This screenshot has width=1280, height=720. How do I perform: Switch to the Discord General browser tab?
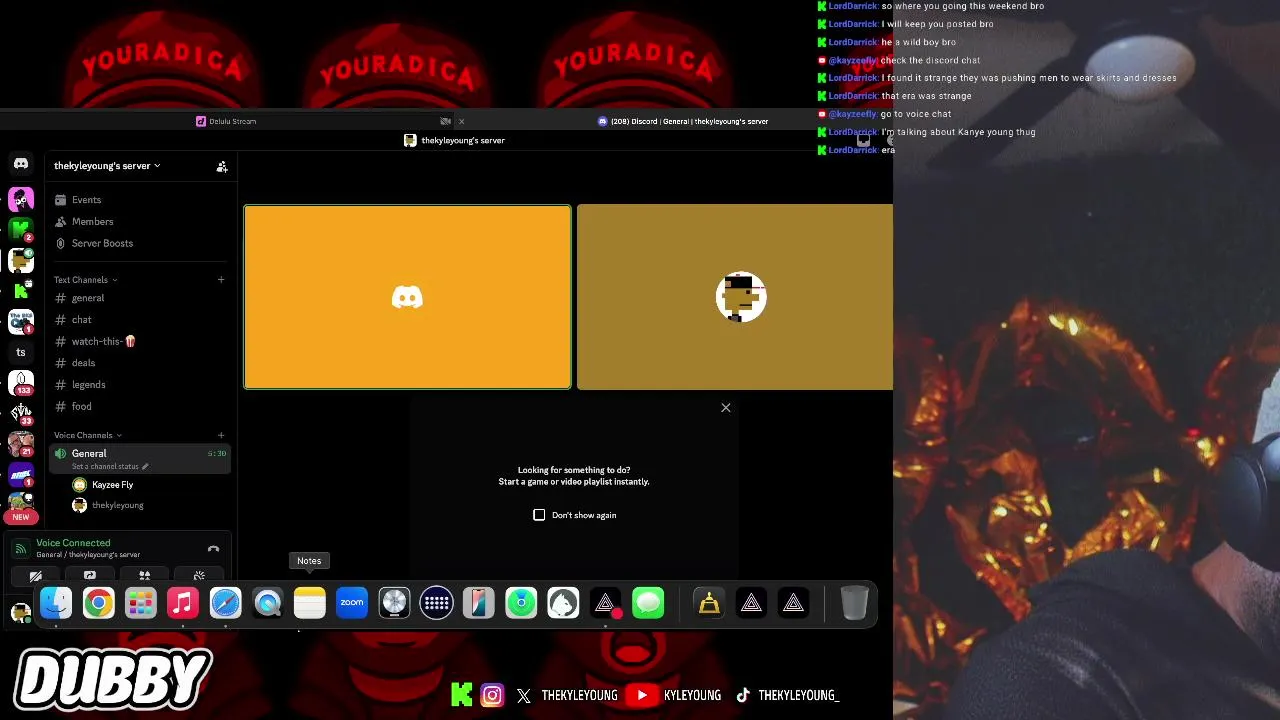tap(683, 121)
